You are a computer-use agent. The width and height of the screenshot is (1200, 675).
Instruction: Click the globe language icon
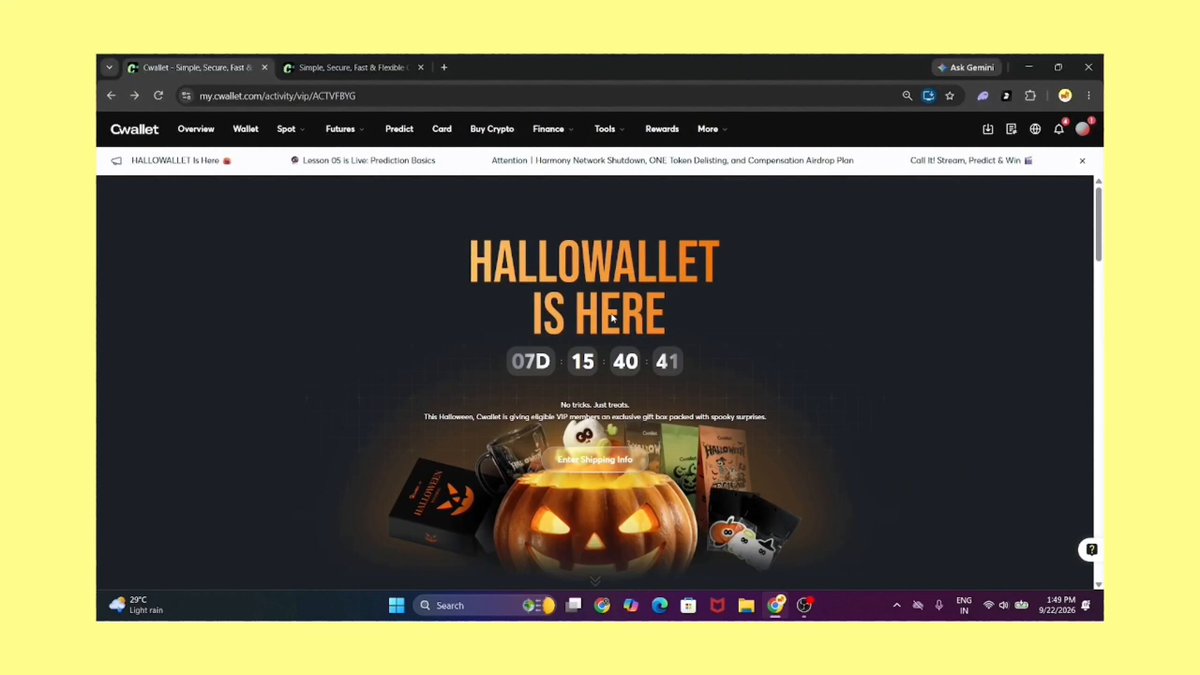tap(1035, 129)
